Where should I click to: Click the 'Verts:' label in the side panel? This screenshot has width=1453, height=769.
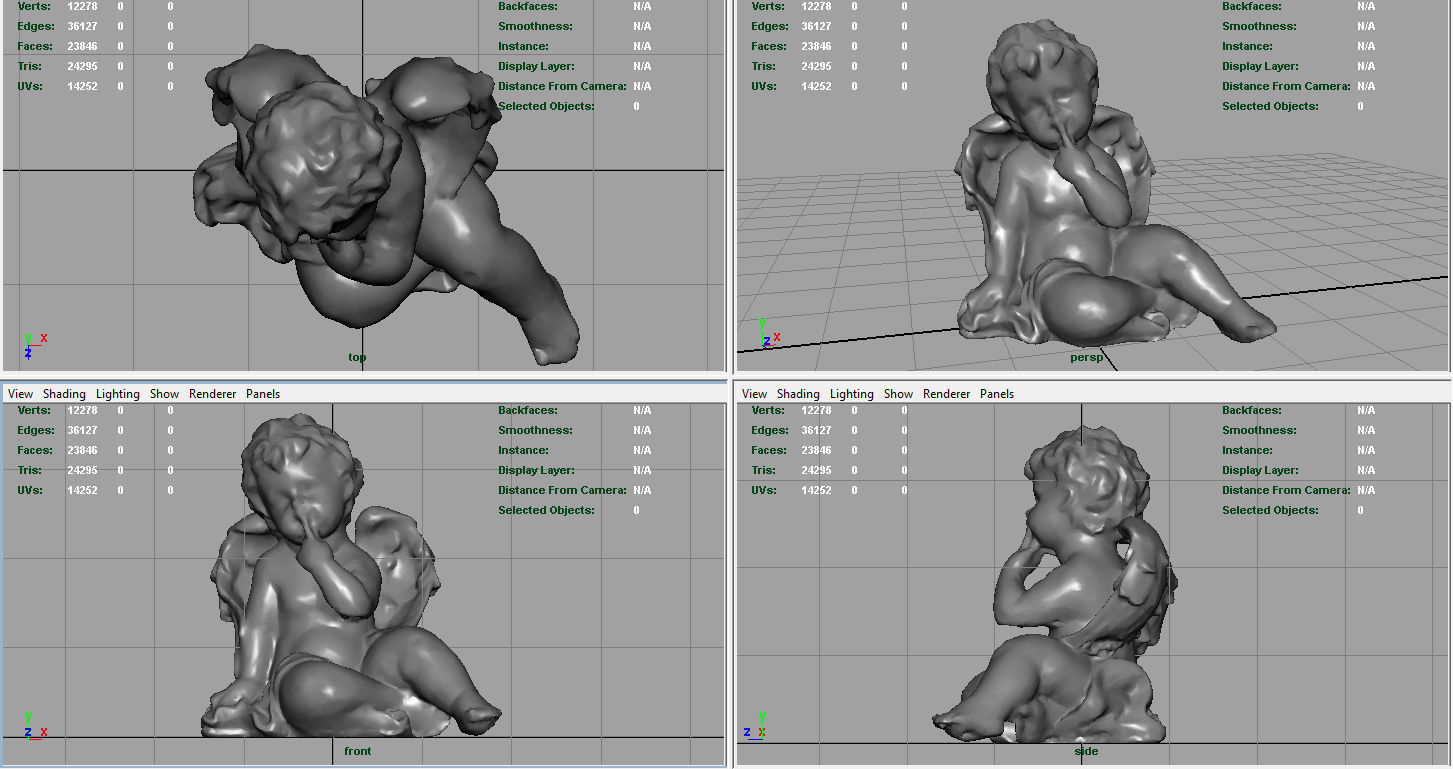[768, 410]
